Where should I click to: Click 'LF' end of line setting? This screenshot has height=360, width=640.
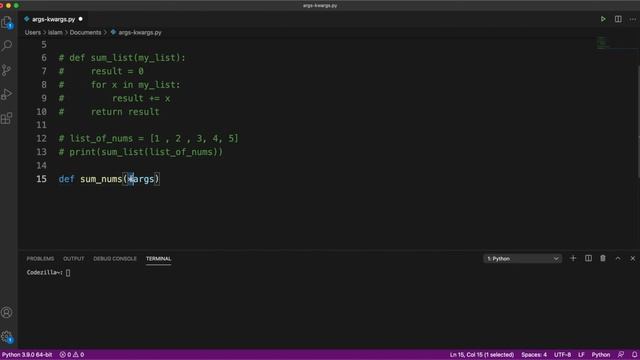581,355
